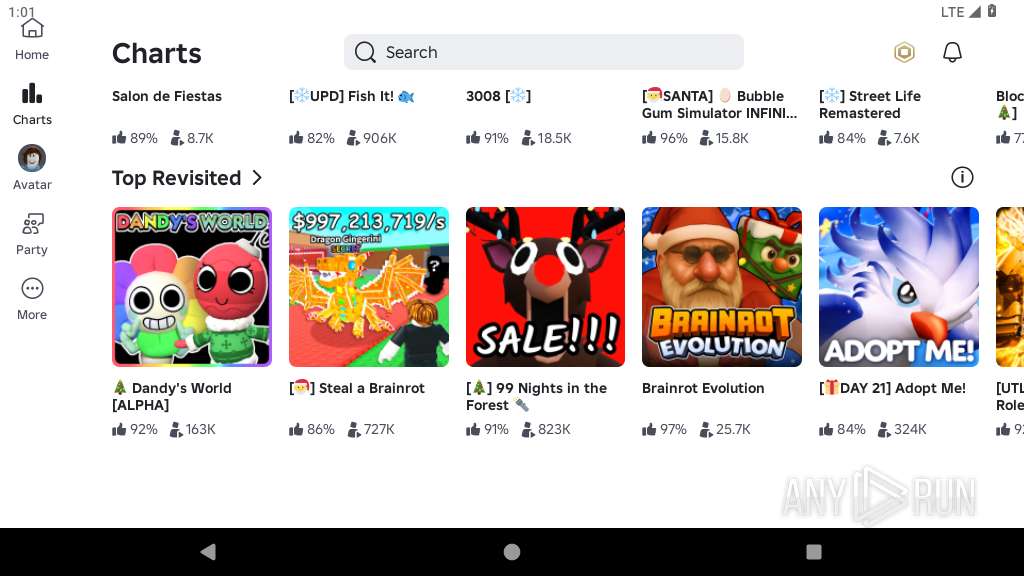Open the Fish It! game title

[351, 96]
